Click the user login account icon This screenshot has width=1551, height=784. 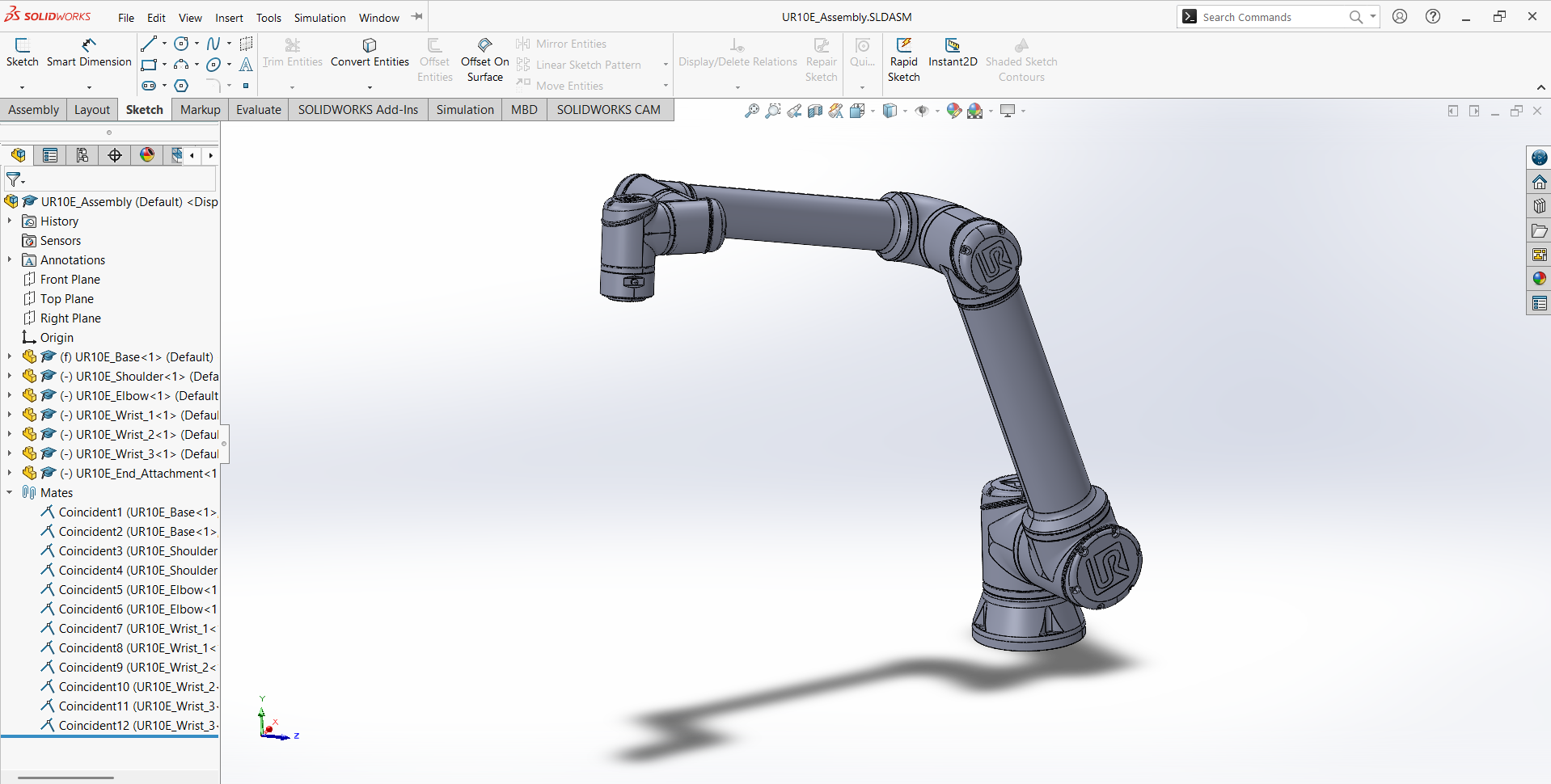[x=1400, y=16]
